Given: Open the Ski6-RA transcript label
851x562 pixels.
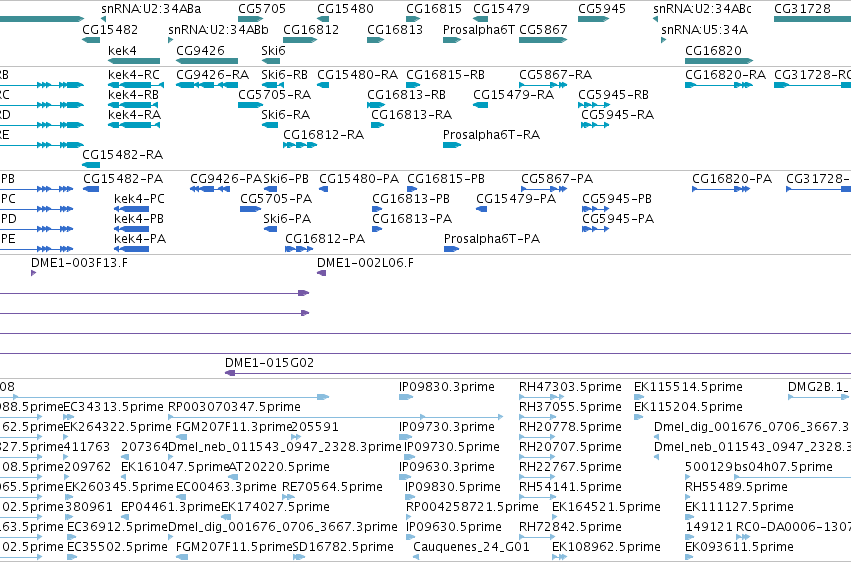Looking at the screenshot, I should pos(285,114).
